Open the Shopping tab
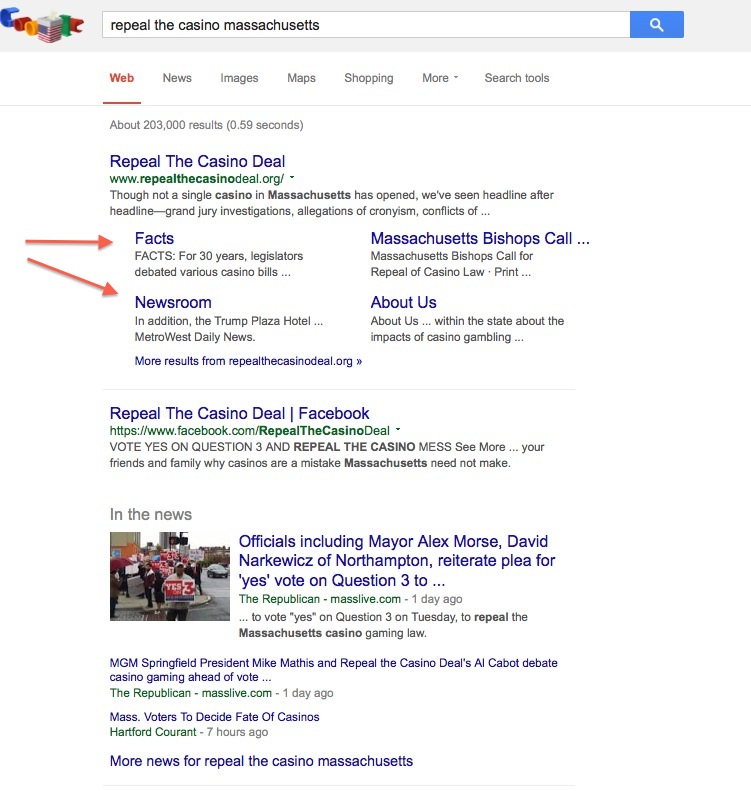Screen dimensions: 751x791 [369, 78]
